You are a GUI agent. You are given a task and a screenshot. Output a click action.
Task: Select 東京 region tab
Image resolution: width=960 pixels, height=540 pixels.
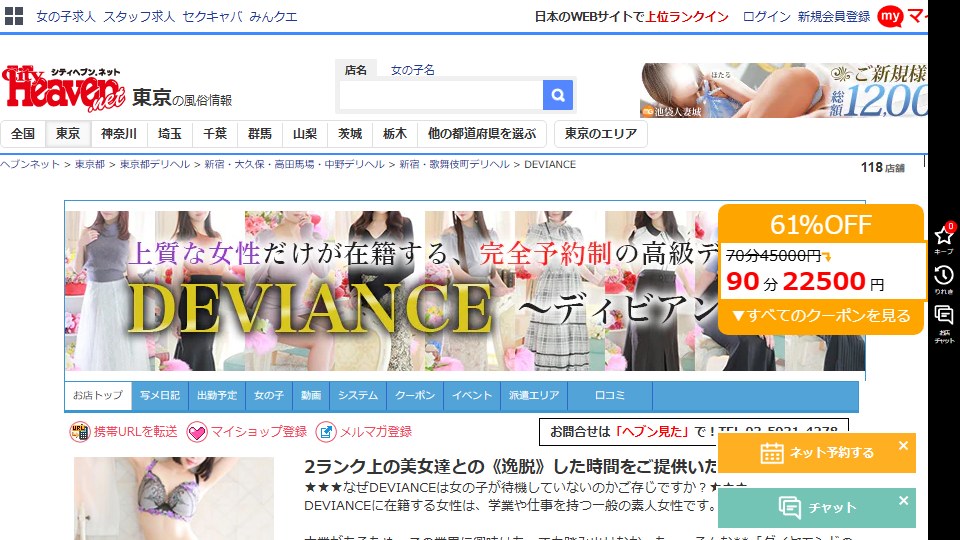[68, 133]
